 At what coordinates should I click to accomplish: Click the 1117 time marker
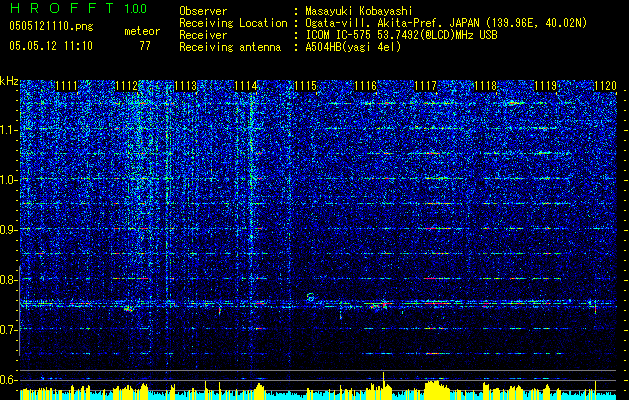point(425,86)
